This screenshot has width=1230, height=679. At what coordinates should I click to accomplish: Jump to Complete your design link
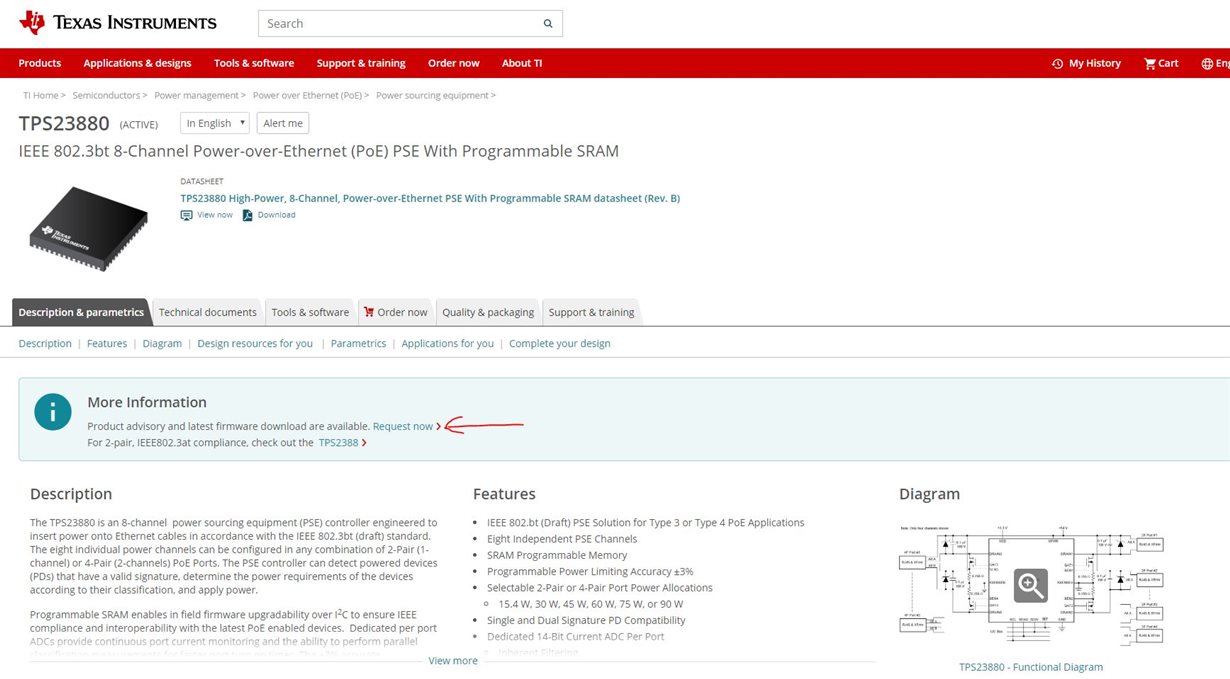coord(560,343)
